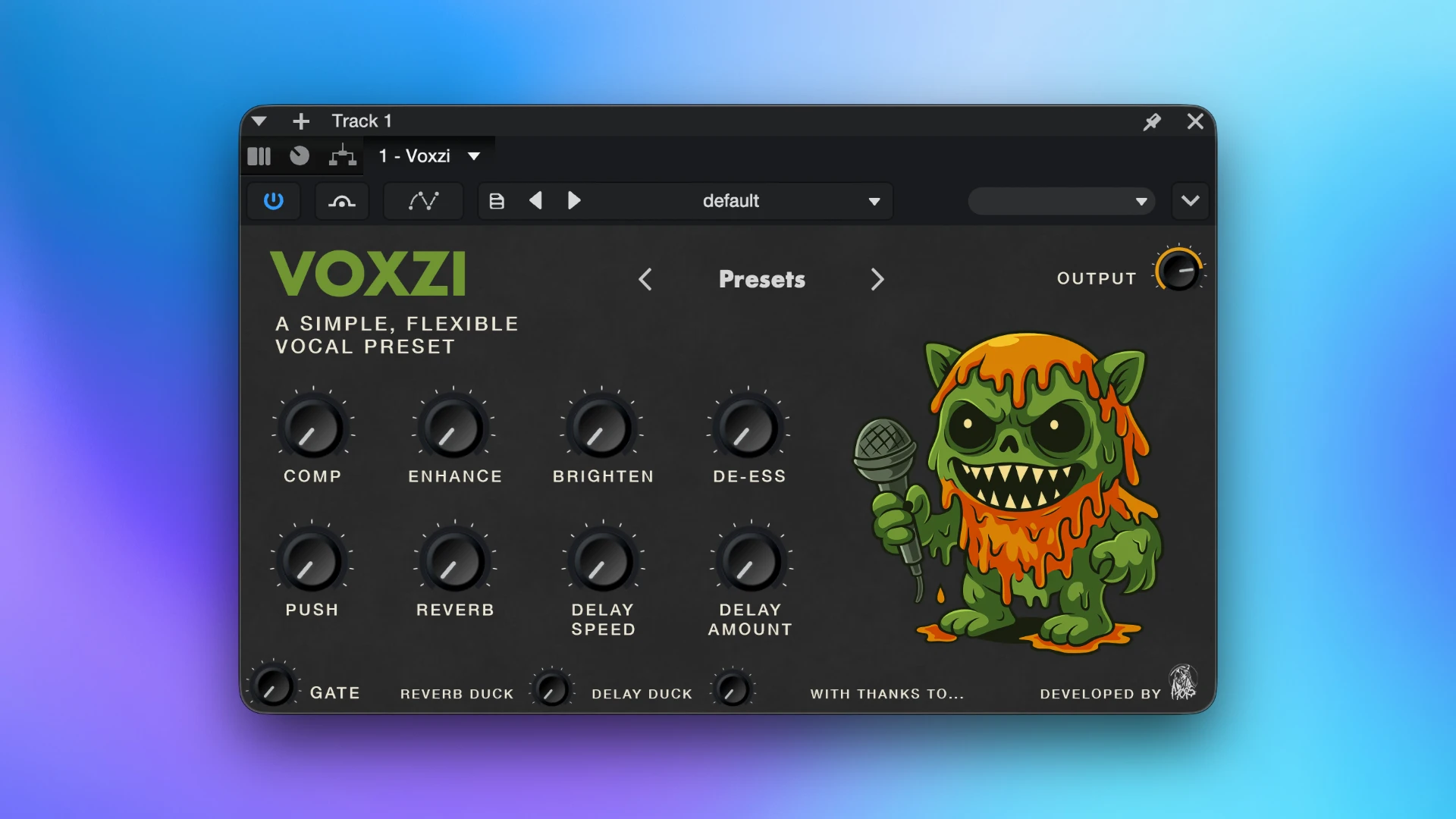Click the Presets label
This screenshot has width=1456, height=819.
(762, 279)
